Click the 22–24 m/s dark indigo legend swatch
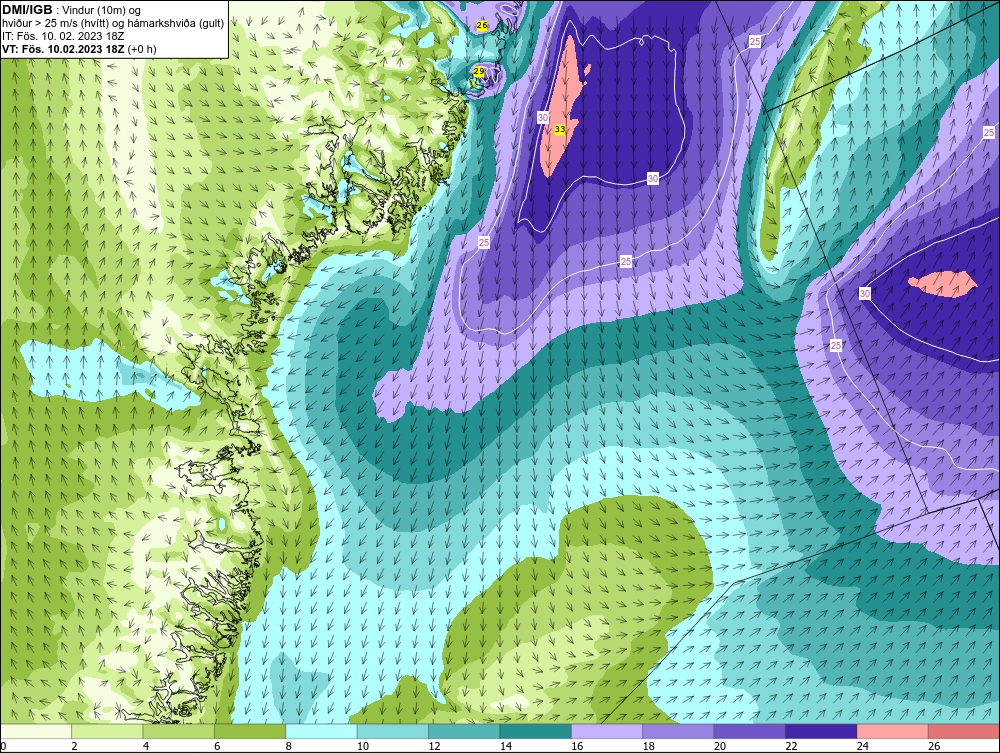The image size is (1000, 753). pos(821,731)
